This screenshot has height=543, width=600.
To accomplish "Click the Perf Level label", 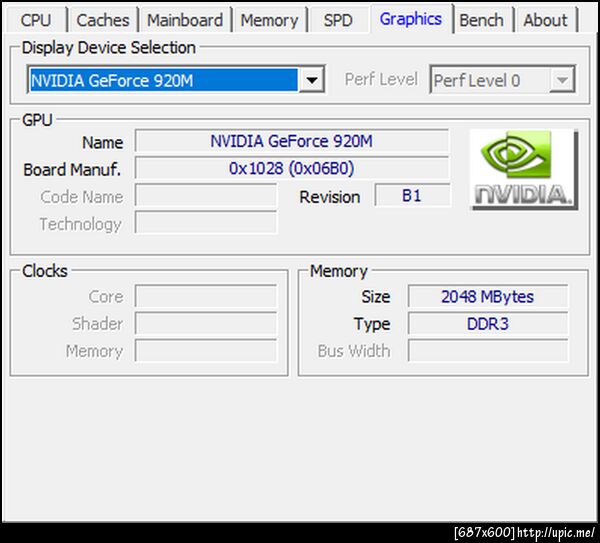I will [x=381, y=80].
